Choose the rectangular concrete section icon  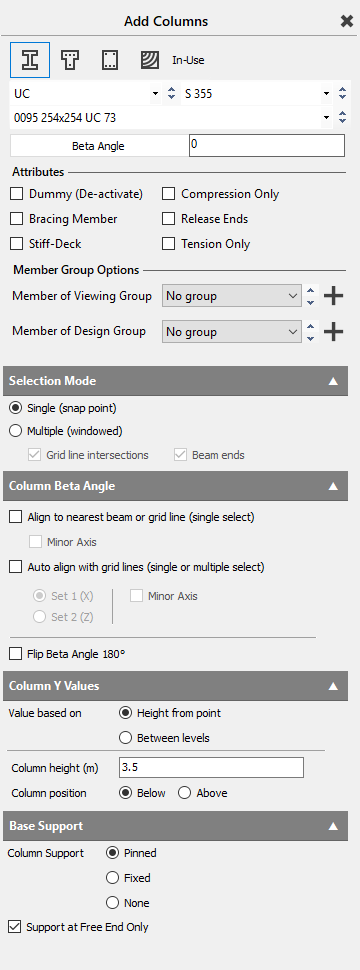tap(109, 60)
